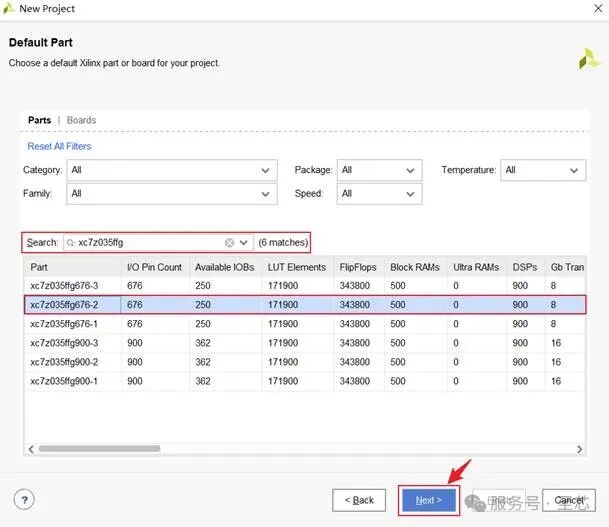609x527 pixels.
Task: Open the Speed filter dropdown
Action: coord(376,193)
